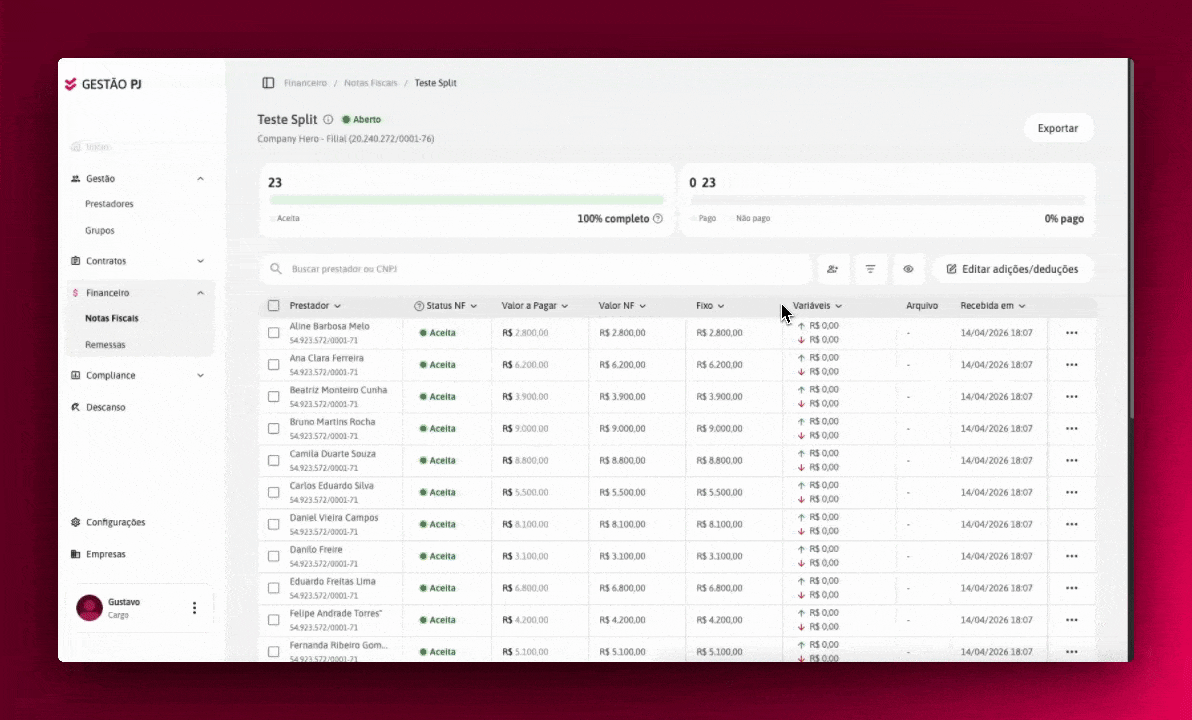The height and width of the screenshot is (720, 1192).
Task: Check the Aline Barbosa Melo row checkbox
Action: (274, 333)
